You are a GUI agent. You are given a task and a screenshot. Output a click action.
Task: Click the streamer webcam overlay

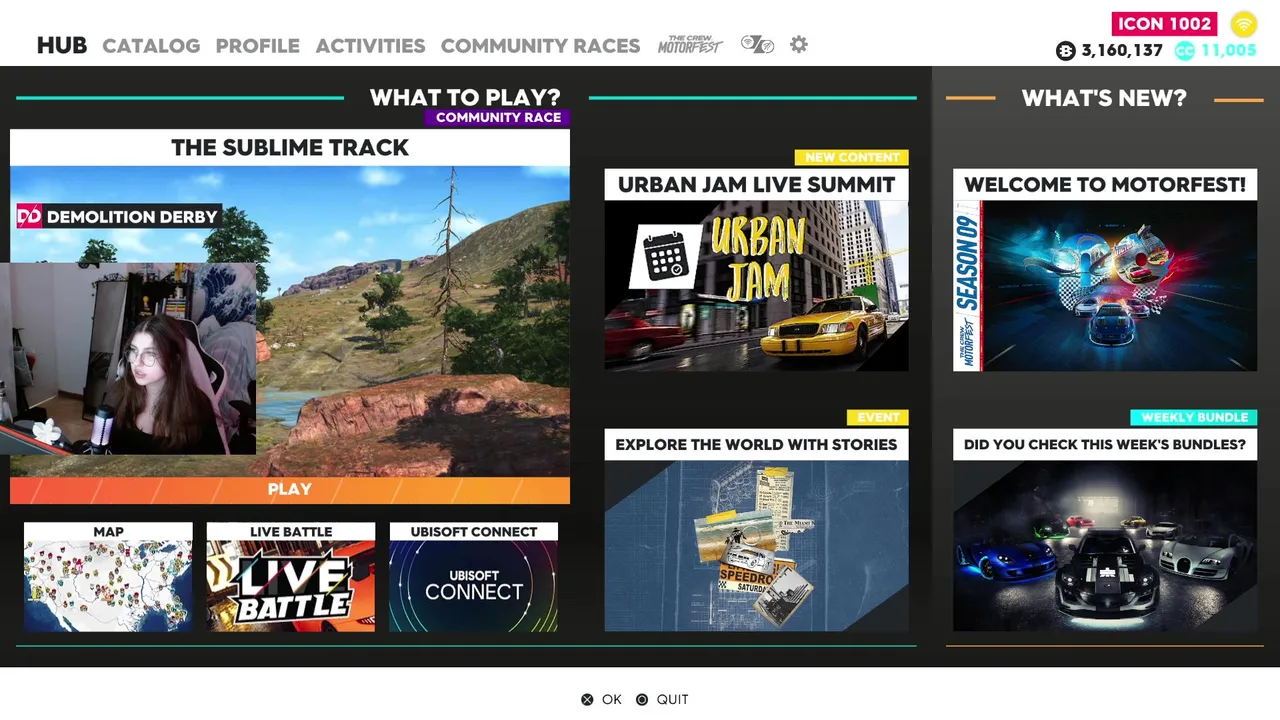(x=128, y=359)
